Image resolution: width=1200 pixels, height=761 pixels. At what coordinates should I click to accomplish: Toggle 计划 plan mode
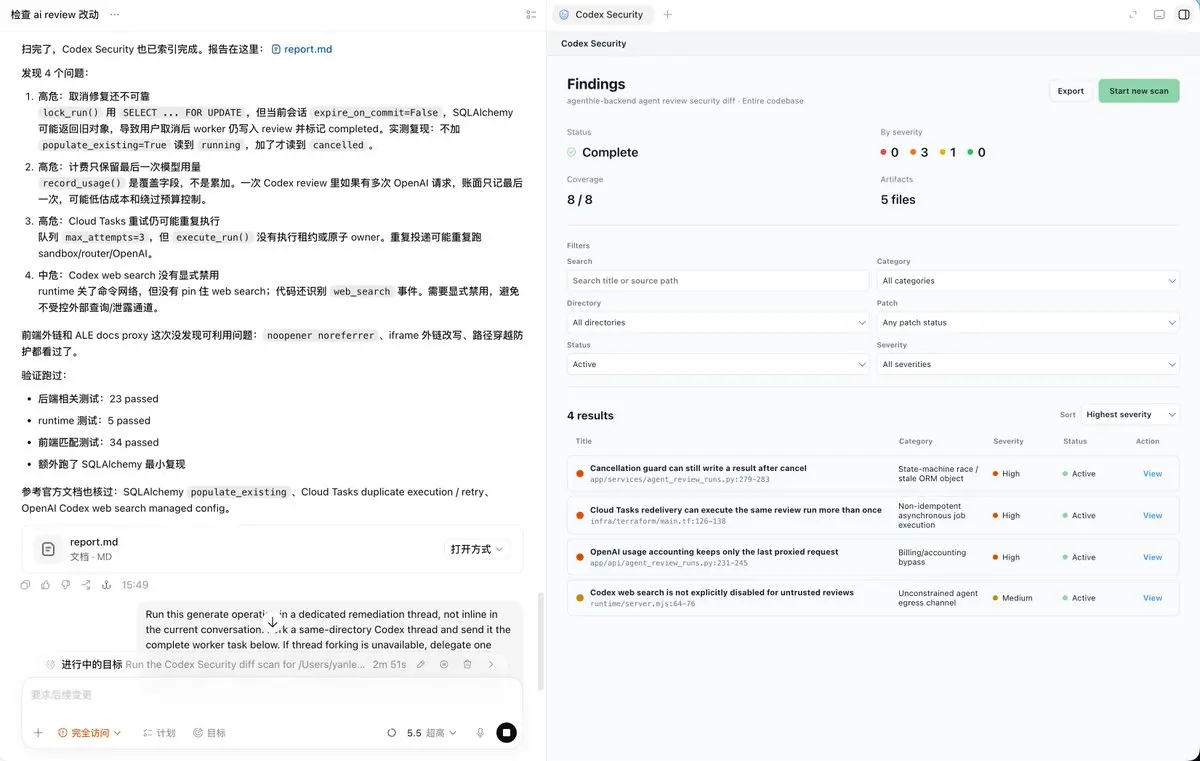click(159, 733)
